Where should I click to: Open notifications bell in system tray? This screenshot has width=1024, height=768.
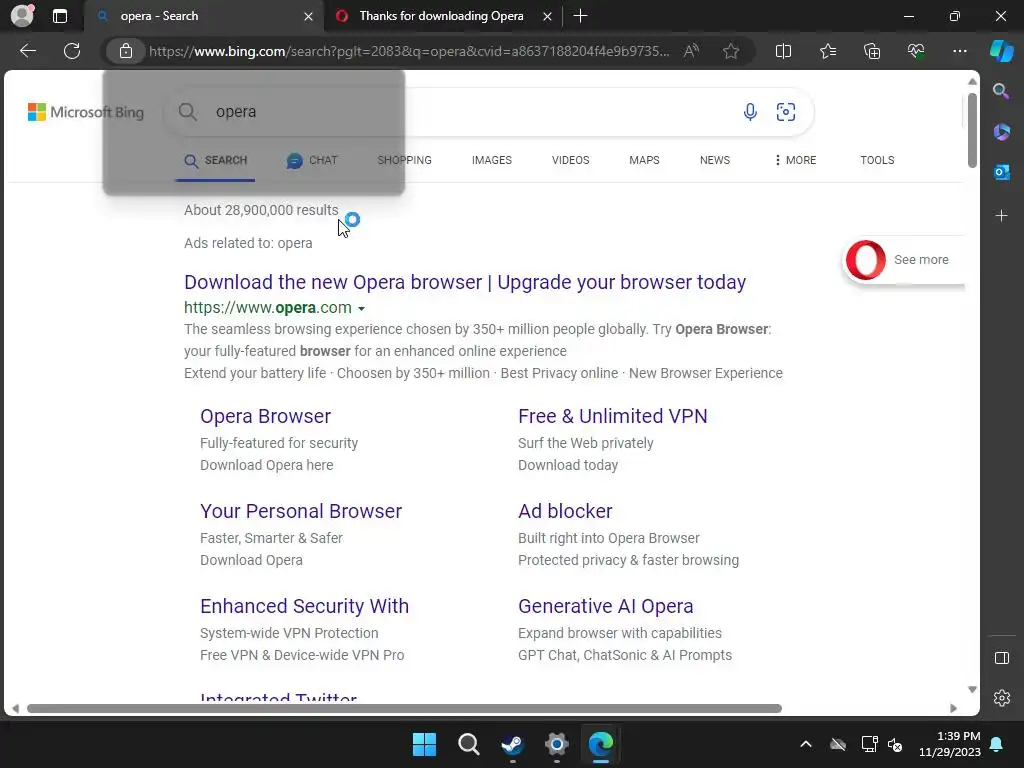pos(997,744)
